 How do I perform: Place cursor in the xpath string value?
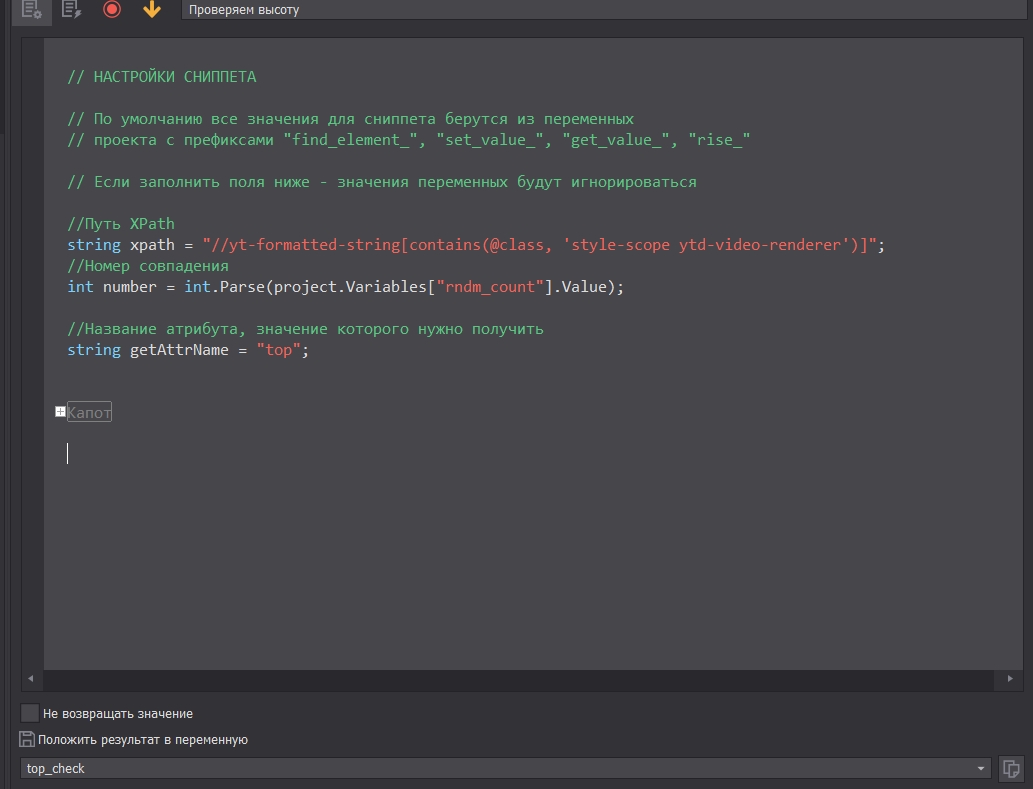pos(540,245)
